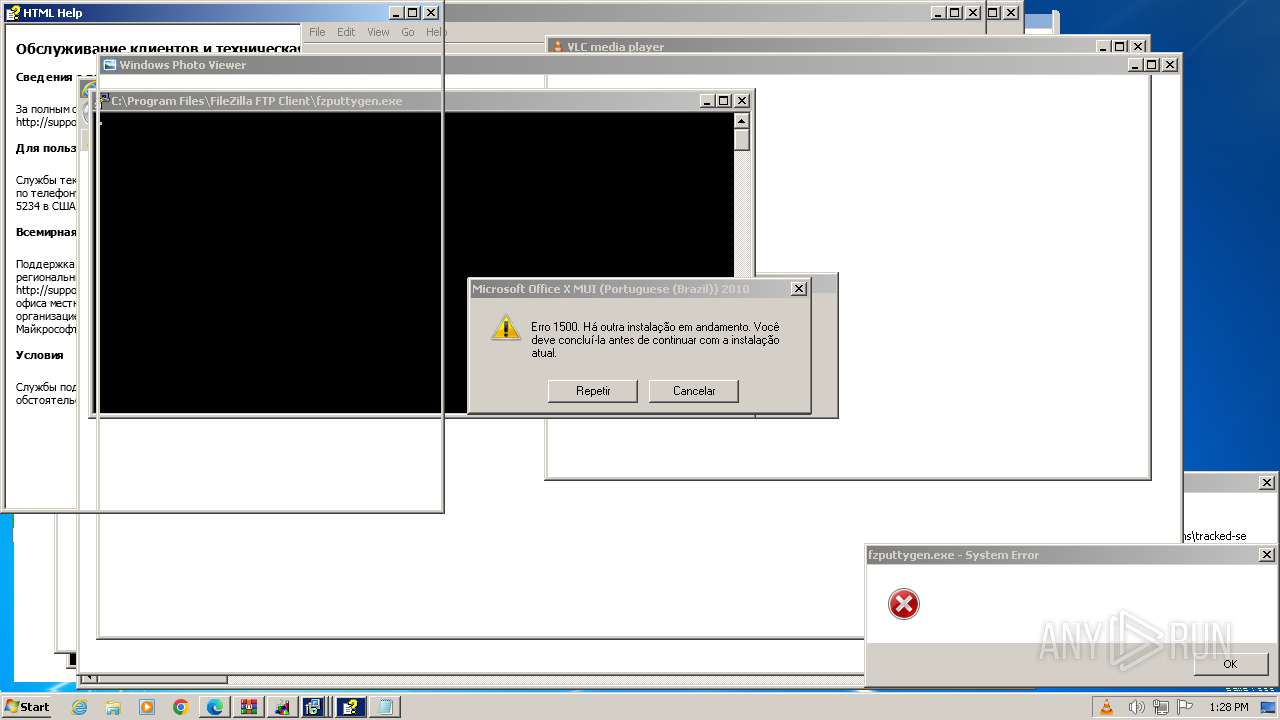Minimize the fzputtygen.exe console window
This screenshot has height=720, width=1280.
[706, 101]
